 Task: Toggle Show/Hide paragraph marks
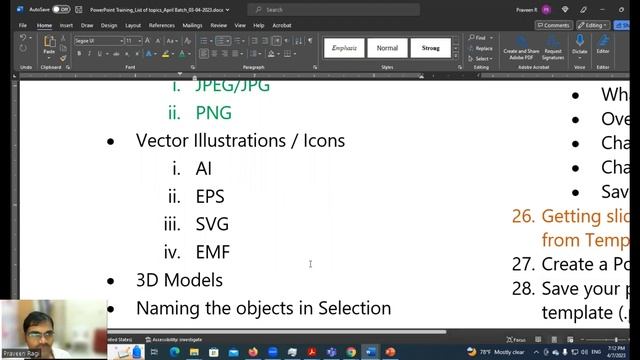pos(310,41)
